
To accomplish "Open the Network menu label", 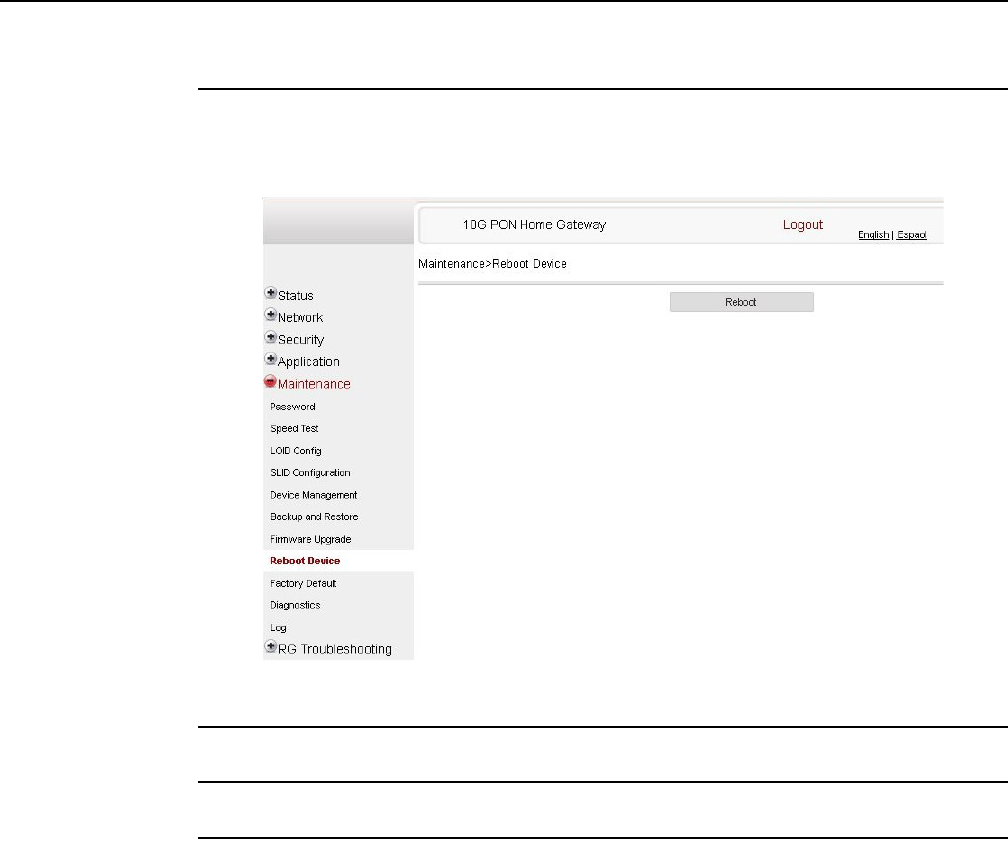I will 300,318.
